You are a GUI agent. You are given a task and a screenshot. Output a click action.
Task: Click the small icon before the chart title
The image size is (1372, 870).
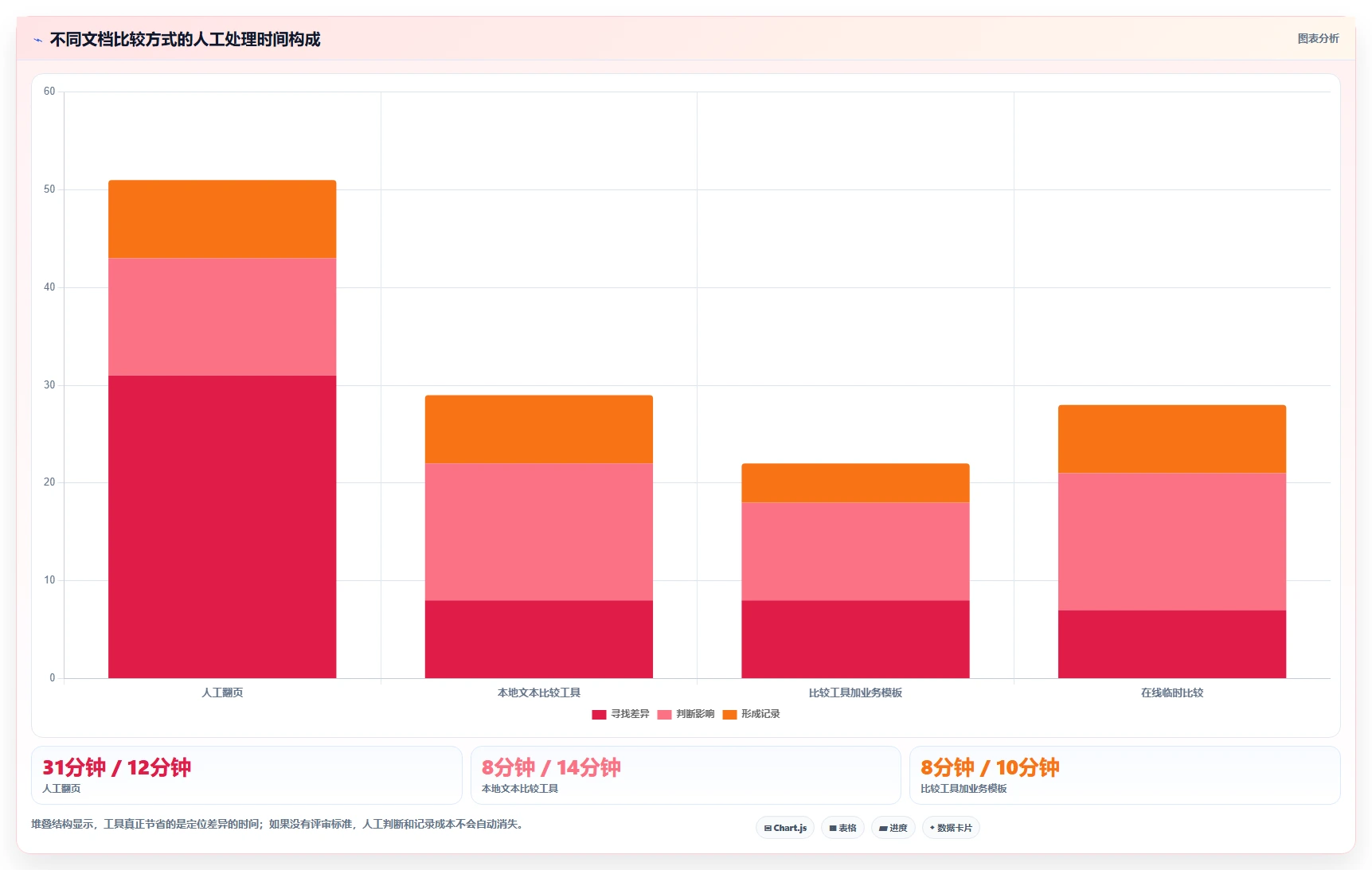click(x=37, y=40)
